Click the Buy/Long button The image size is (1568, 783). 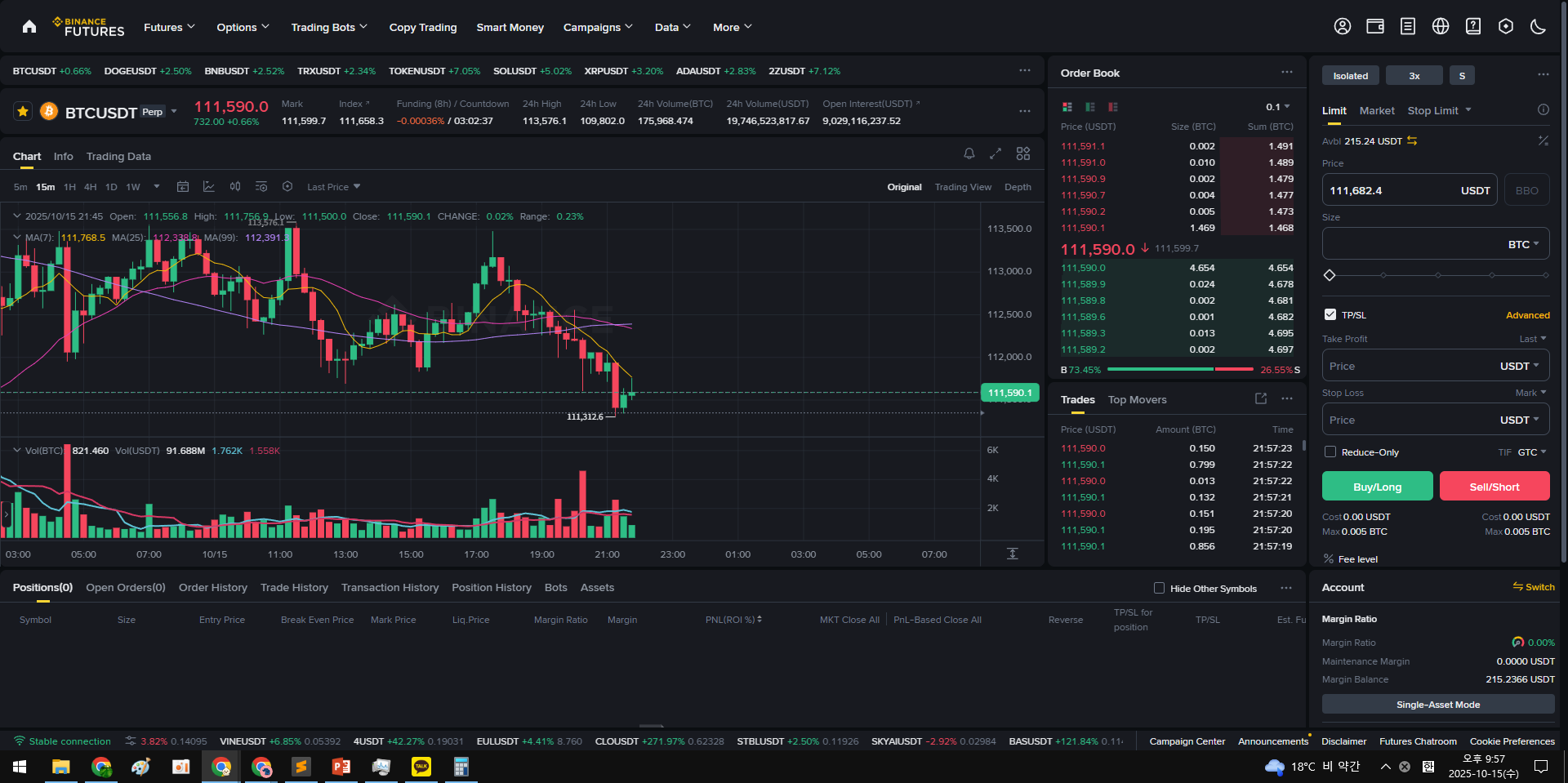point(1377,486)
